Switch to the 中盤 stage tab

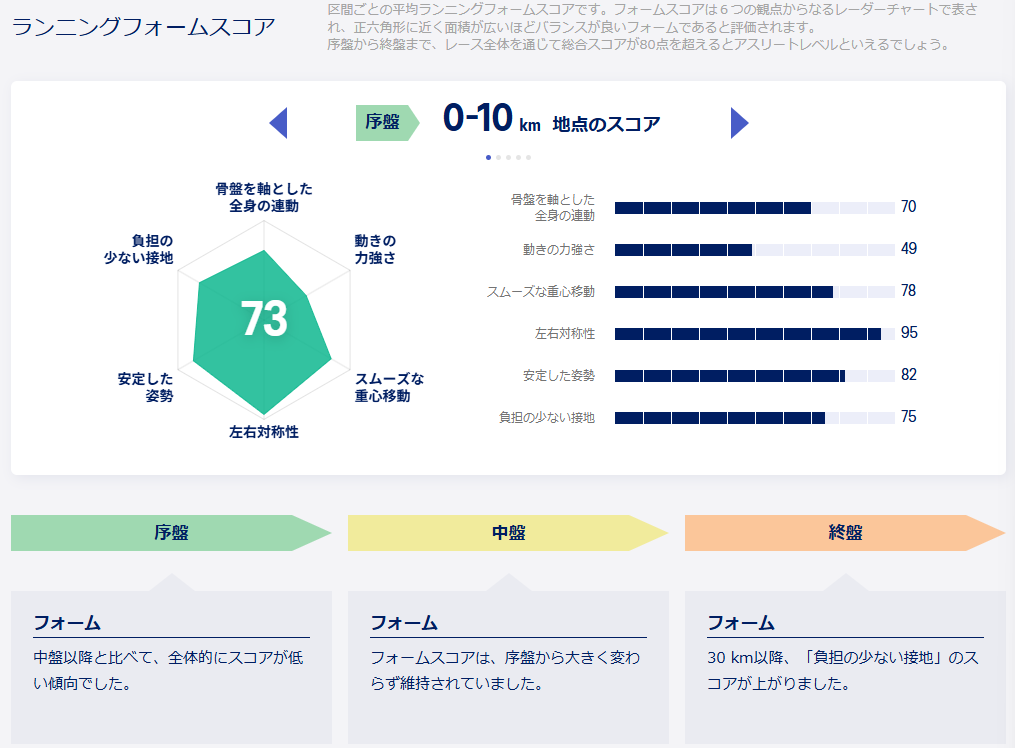click(507, 533)
